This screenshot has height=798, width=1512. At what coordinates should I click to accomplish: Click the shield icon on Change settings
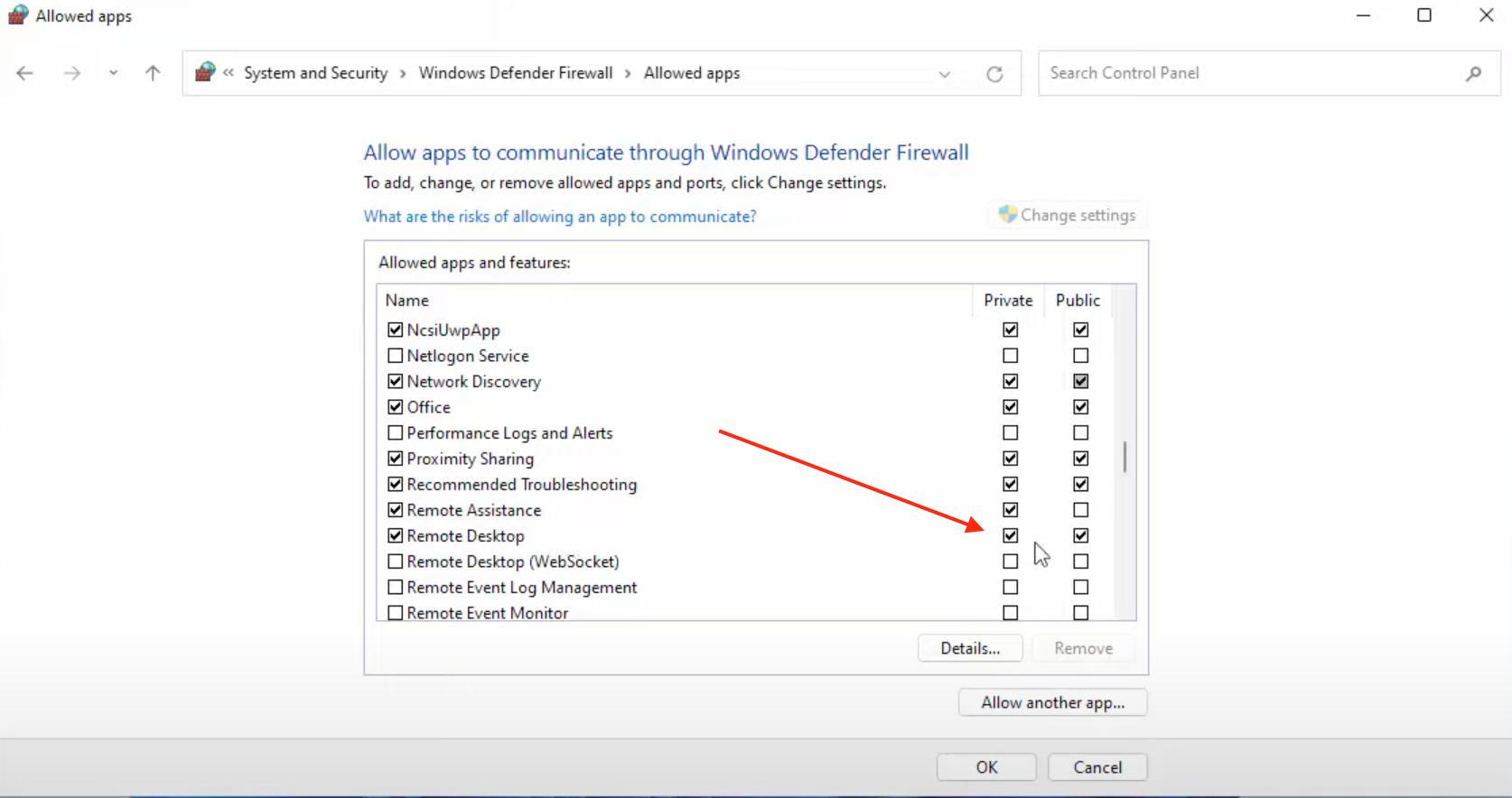1008,215
